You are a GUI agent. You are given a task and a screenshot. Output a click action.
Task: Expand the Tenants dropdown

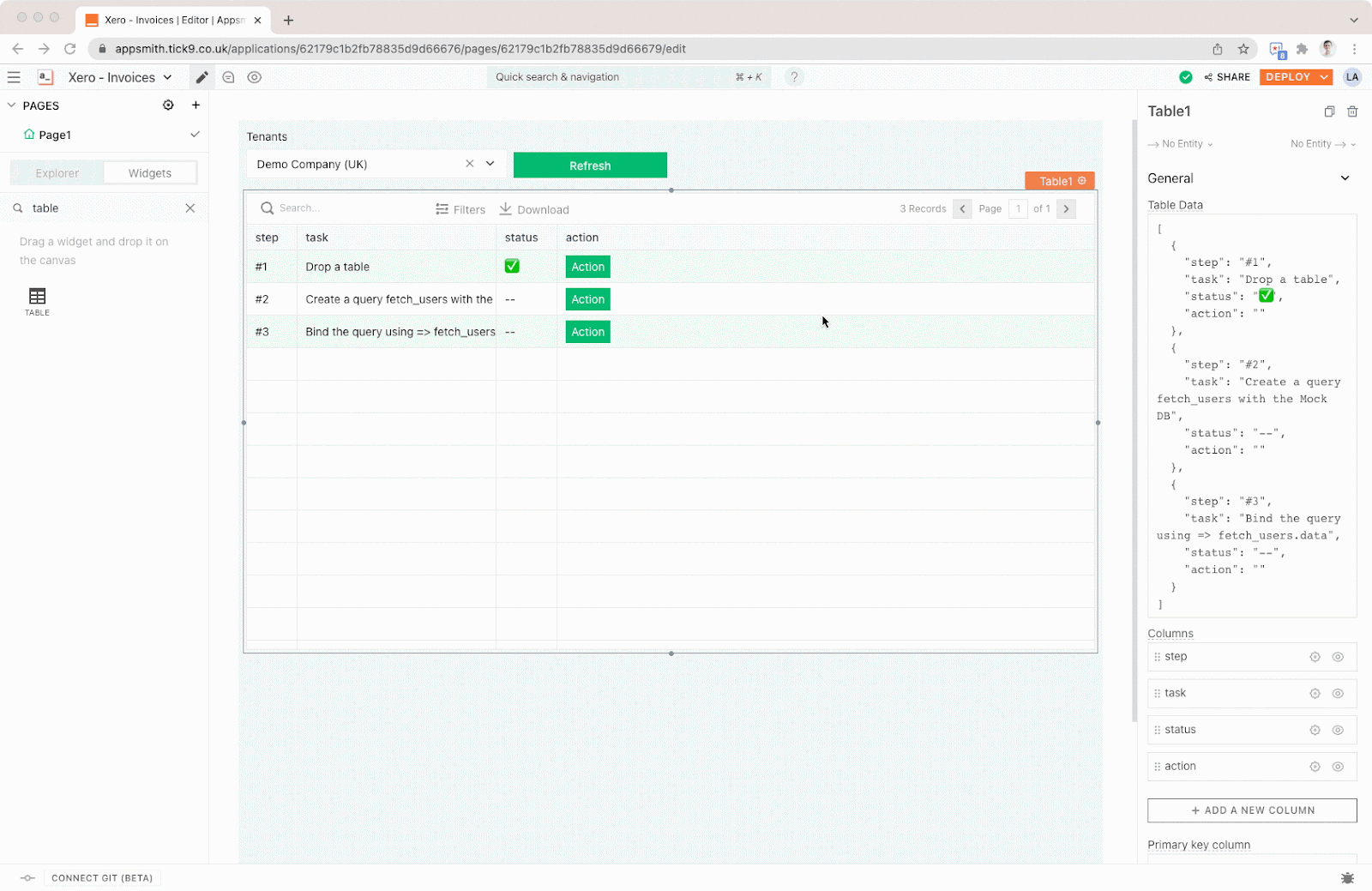tap(490, 164)
